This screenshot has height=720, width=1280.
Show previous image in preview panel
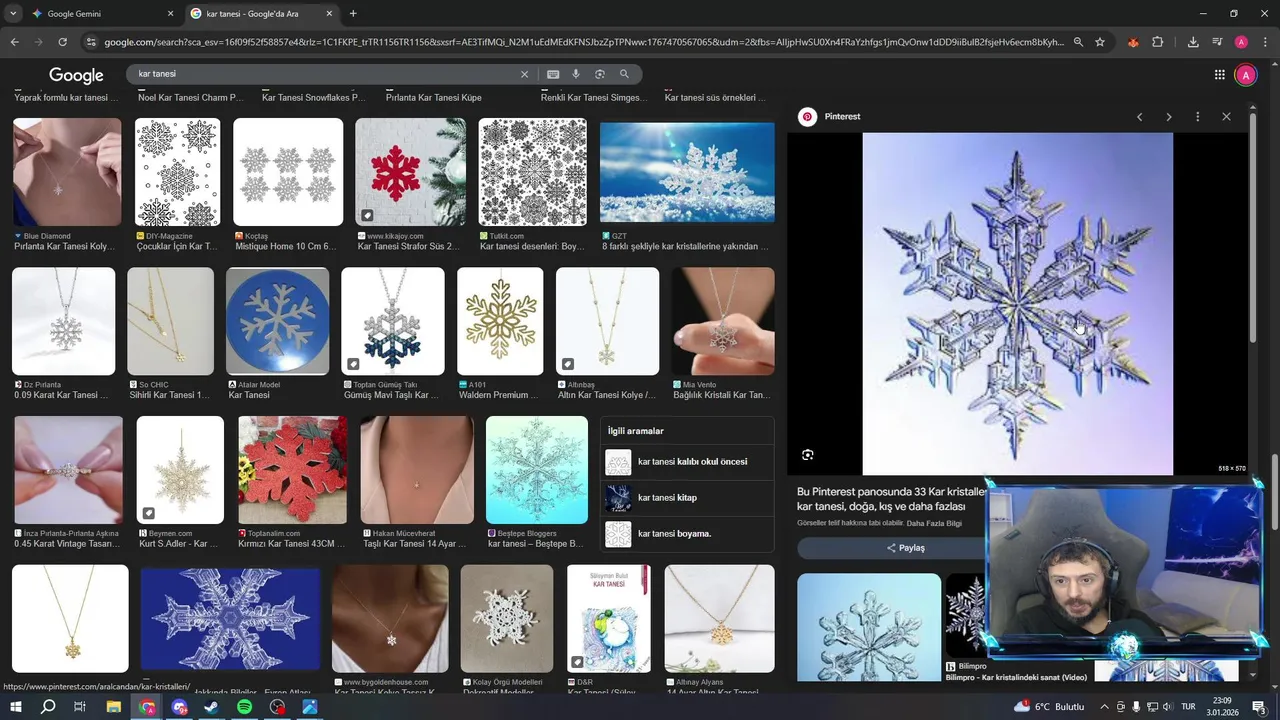[x=1139, y=117]
